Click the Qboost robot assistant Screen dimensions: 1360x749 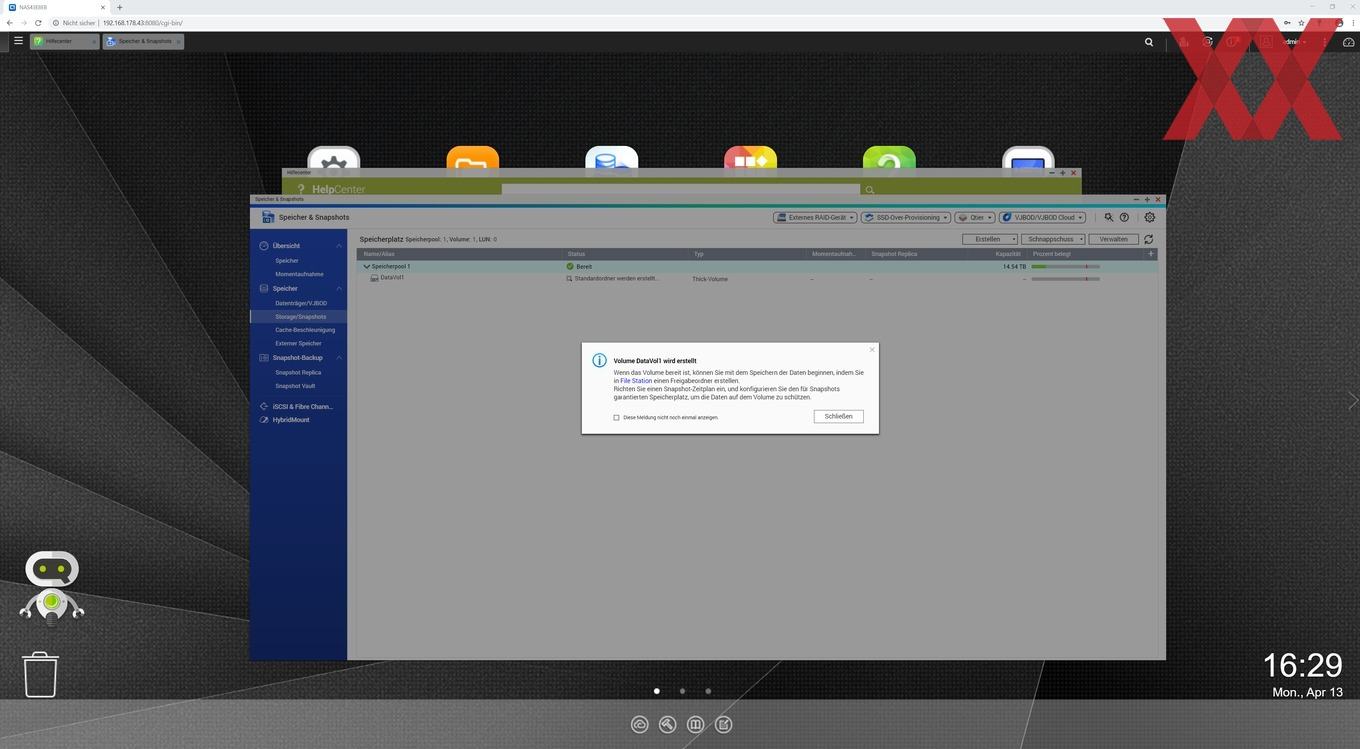coord(51,588)
